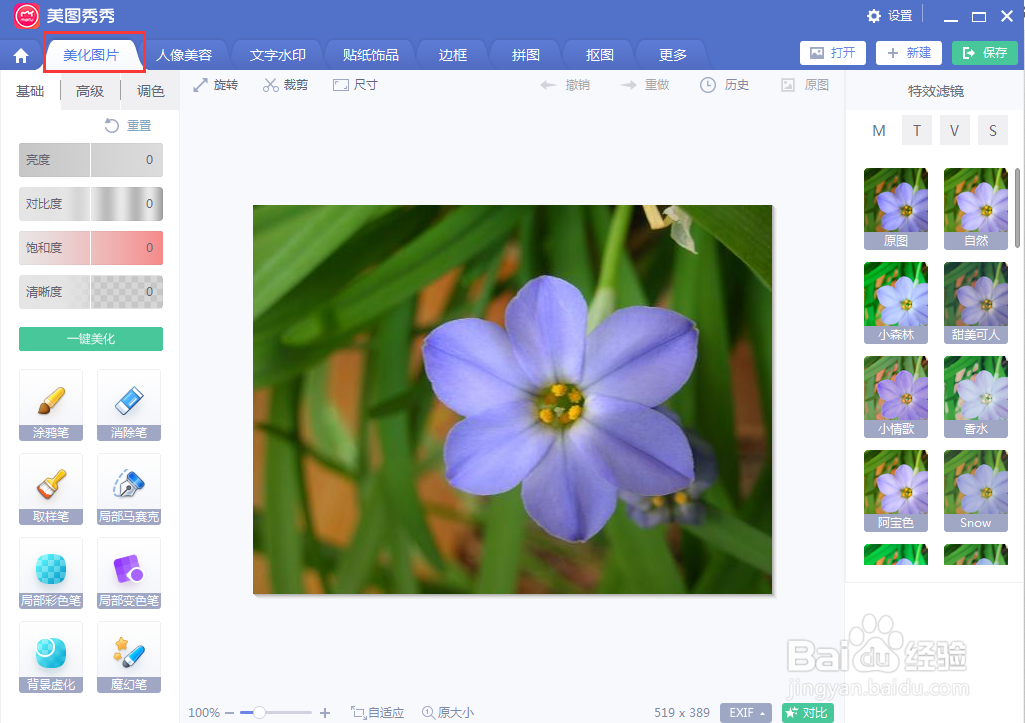Open the 背景虚化 background blur tool

50,656
